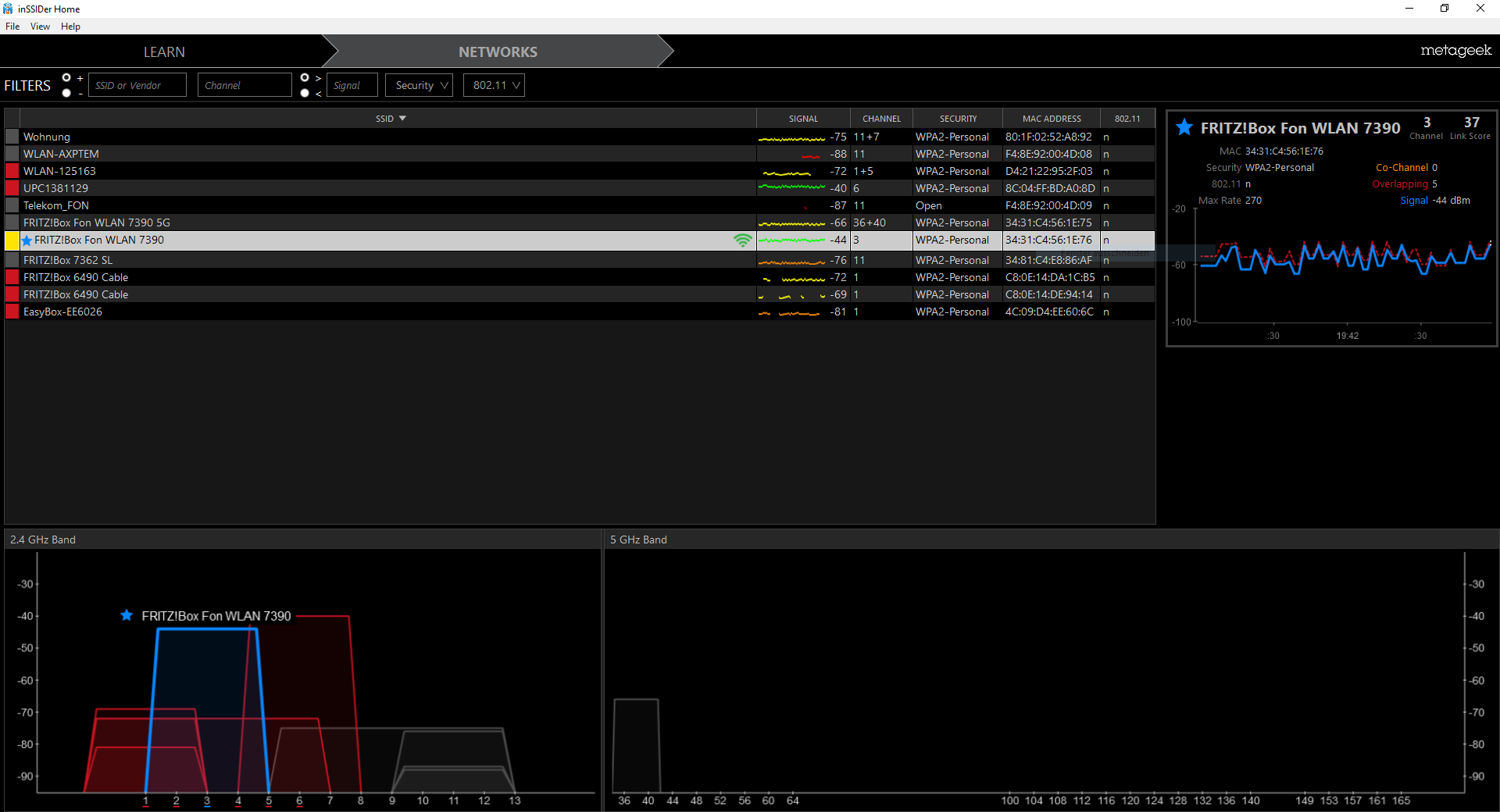Sort by the CHANNEL column header
Viewport: 1500px width, 812px height.
[x=881, y=119]
